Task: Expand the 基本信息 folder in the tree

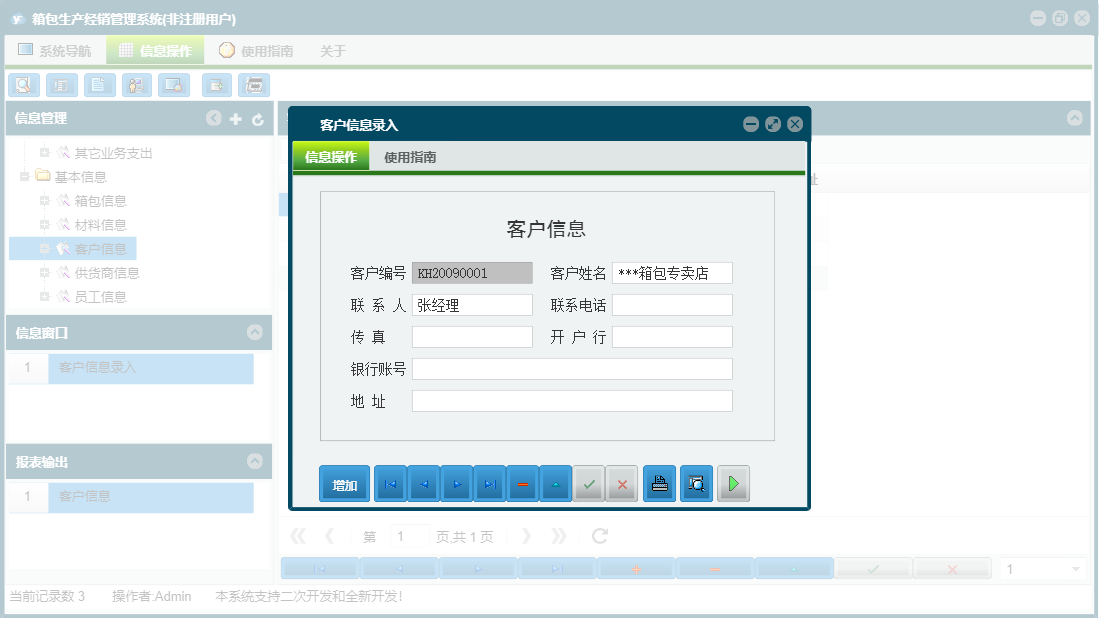Action: (24, 176)
